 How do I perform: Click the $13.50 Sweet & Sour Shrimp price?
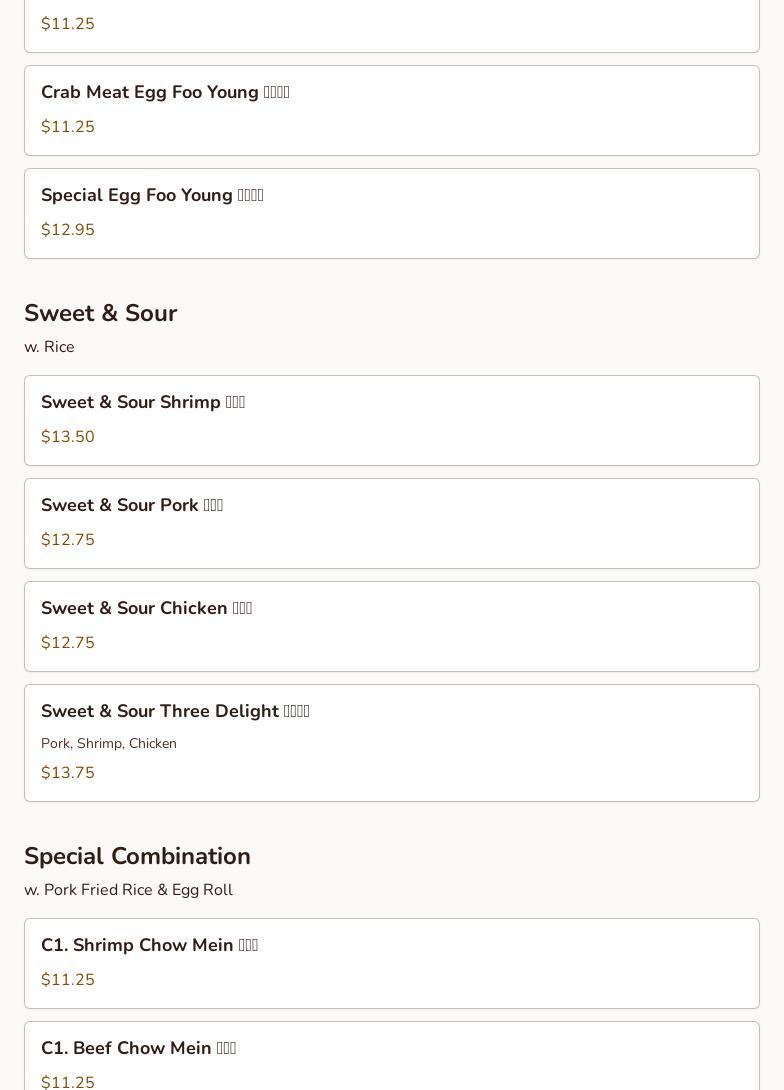[68, 437]
